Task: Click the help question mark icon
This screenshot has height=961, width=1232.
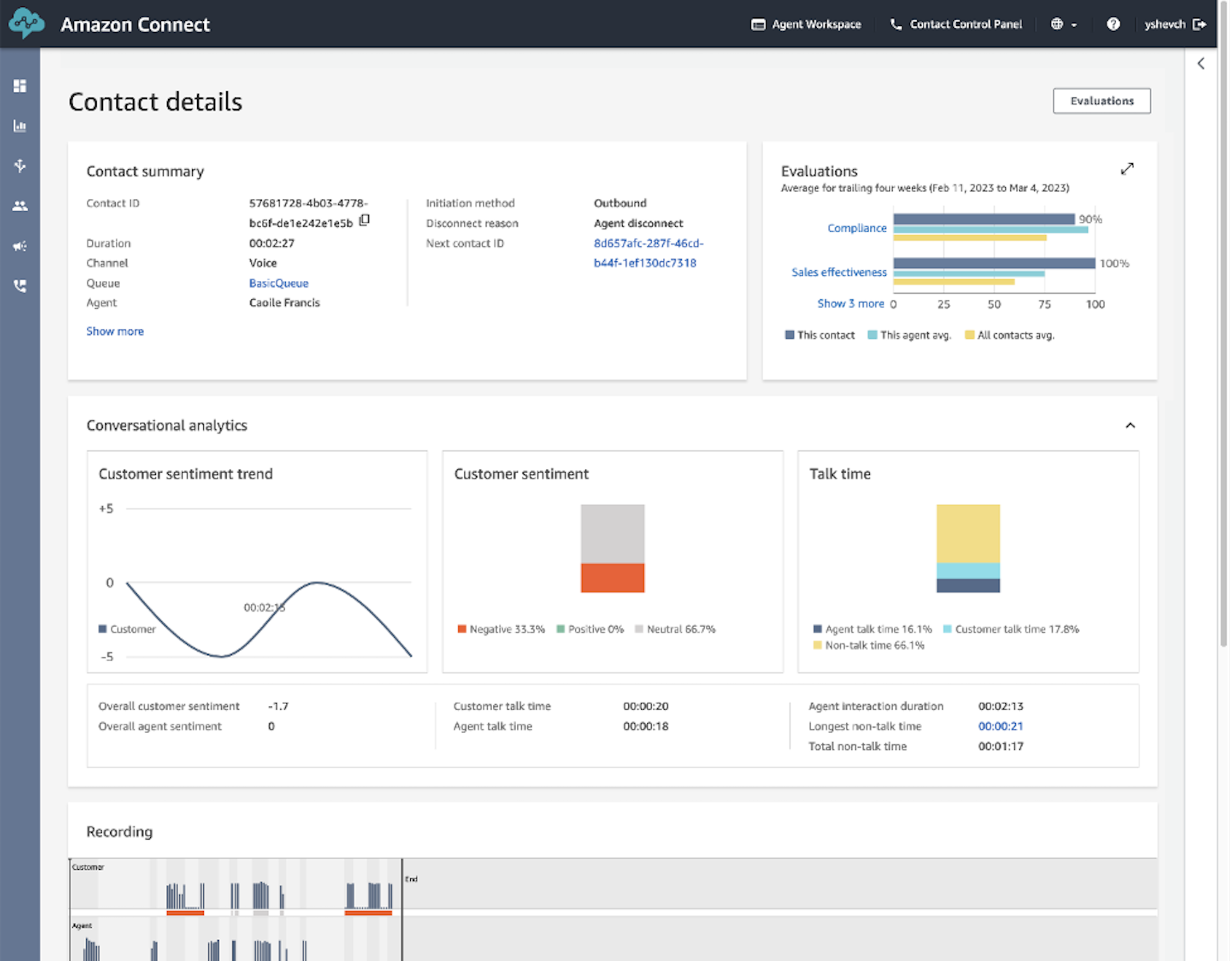Action: (1112, 24)
